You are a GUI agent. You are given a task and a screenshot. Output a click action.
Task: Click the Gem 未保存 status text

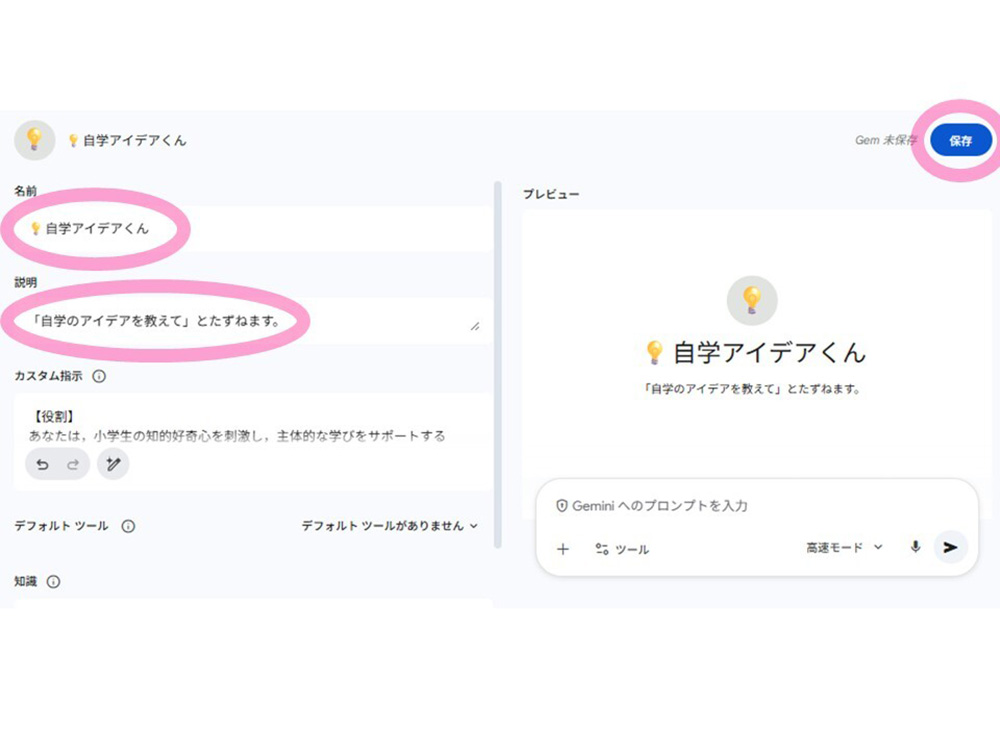click(x=885, y=140)
